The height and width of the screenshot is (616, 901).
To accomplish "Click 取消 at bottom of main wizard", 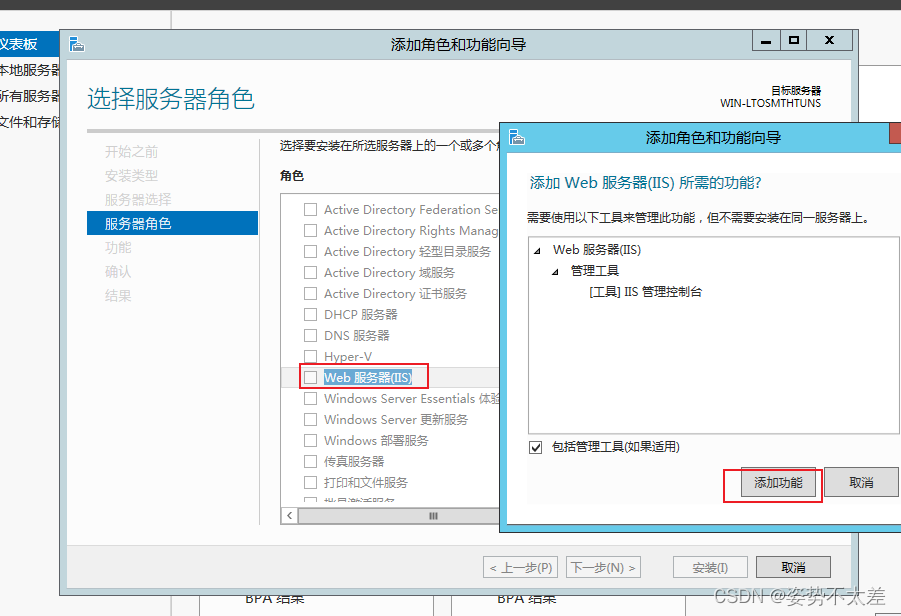I will 793,568.
